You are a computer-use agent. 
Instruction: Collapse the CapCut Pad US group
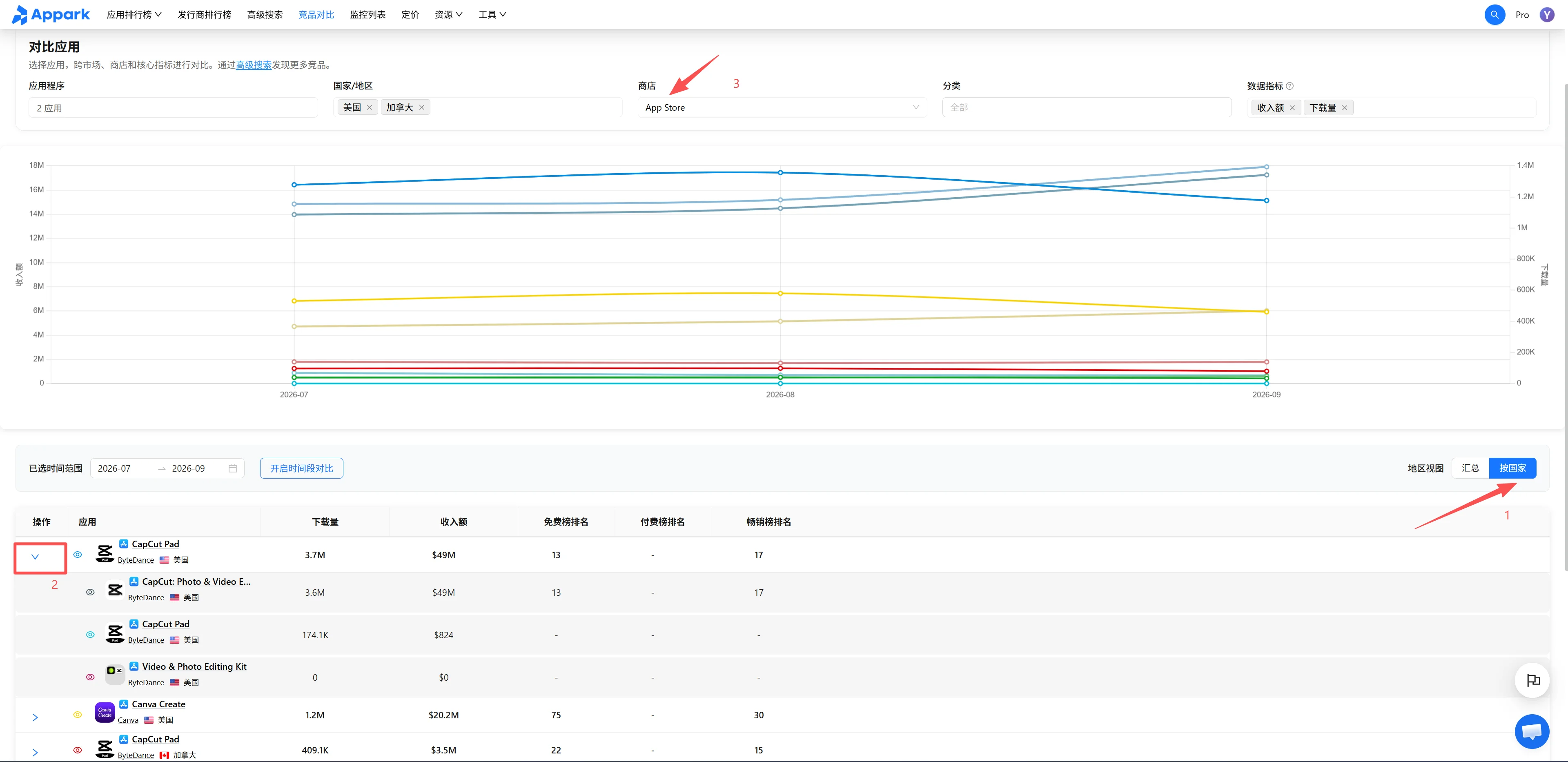35,557
